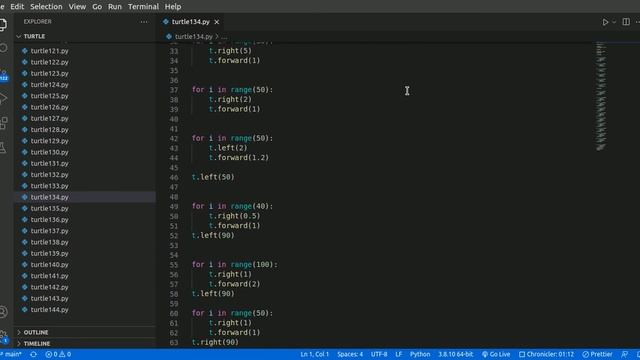Viewport: 640px width, 360px height.
Task: Split the editor to the right
Action: (x=626, y=22)
